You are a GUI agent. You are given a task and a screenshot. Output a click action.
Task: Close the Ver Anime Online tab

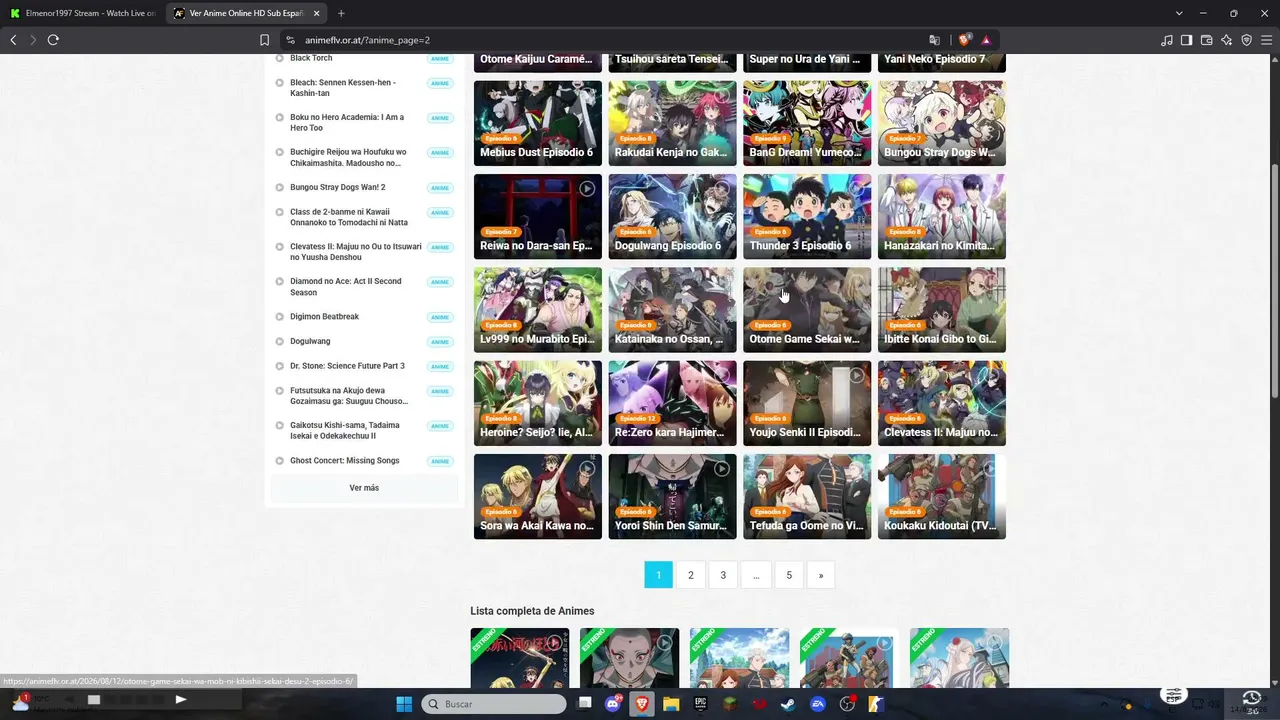pos(317,13)
